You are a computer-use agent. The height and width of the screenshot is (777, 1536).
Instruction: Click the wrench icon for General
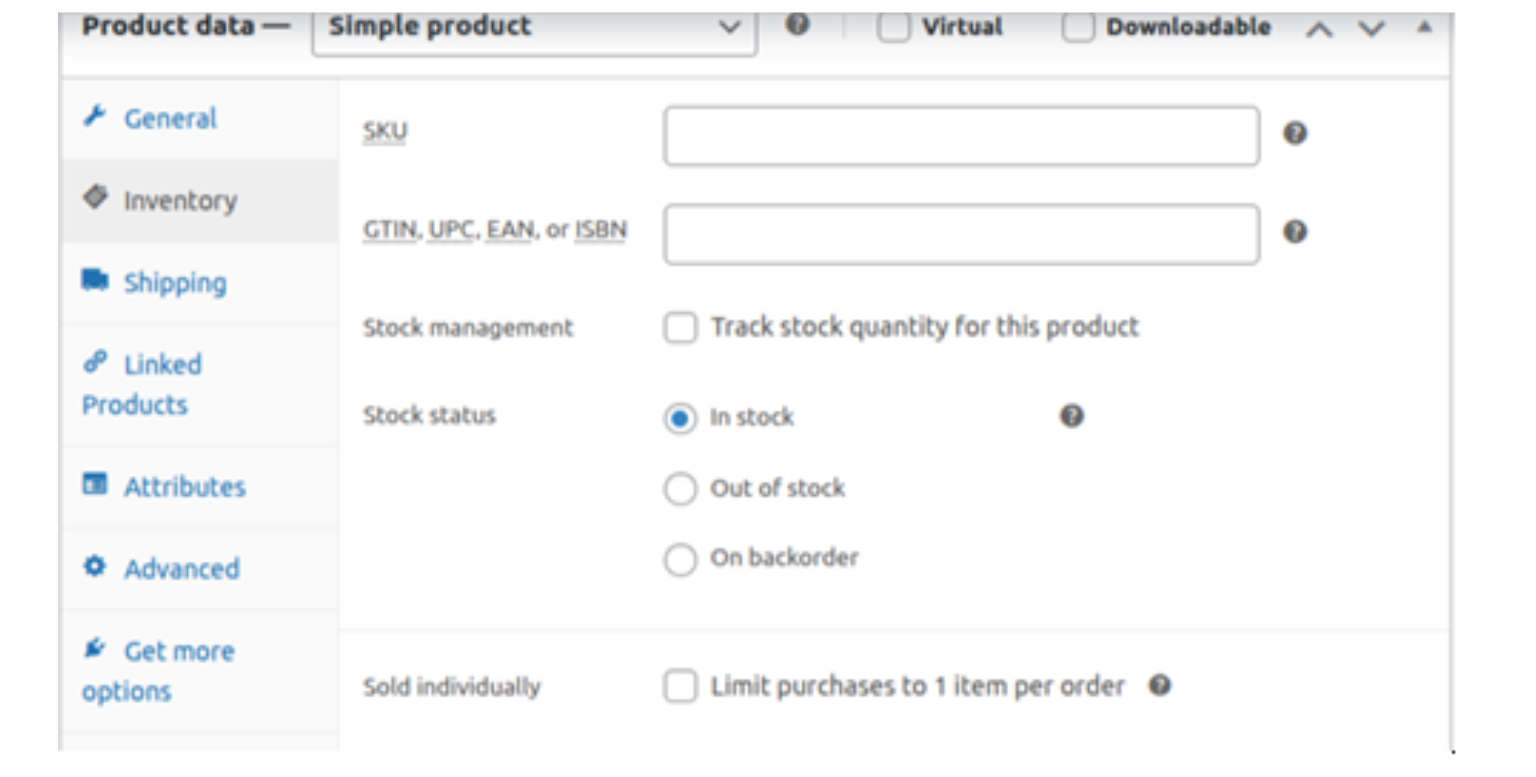(x=95, y=117)
